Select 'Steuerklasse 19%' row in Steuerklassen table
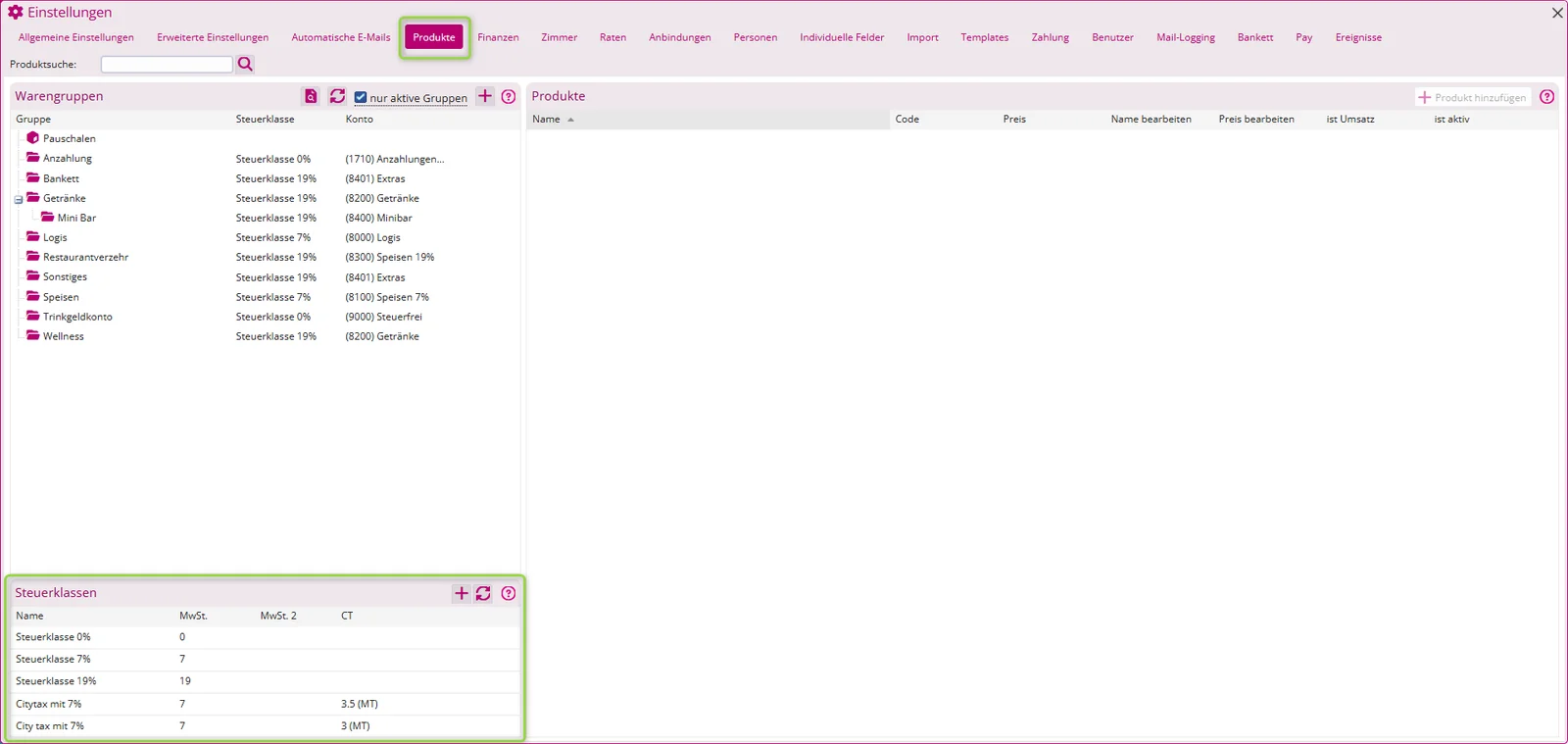This screenshot has height=744, width=1568. 266,681
